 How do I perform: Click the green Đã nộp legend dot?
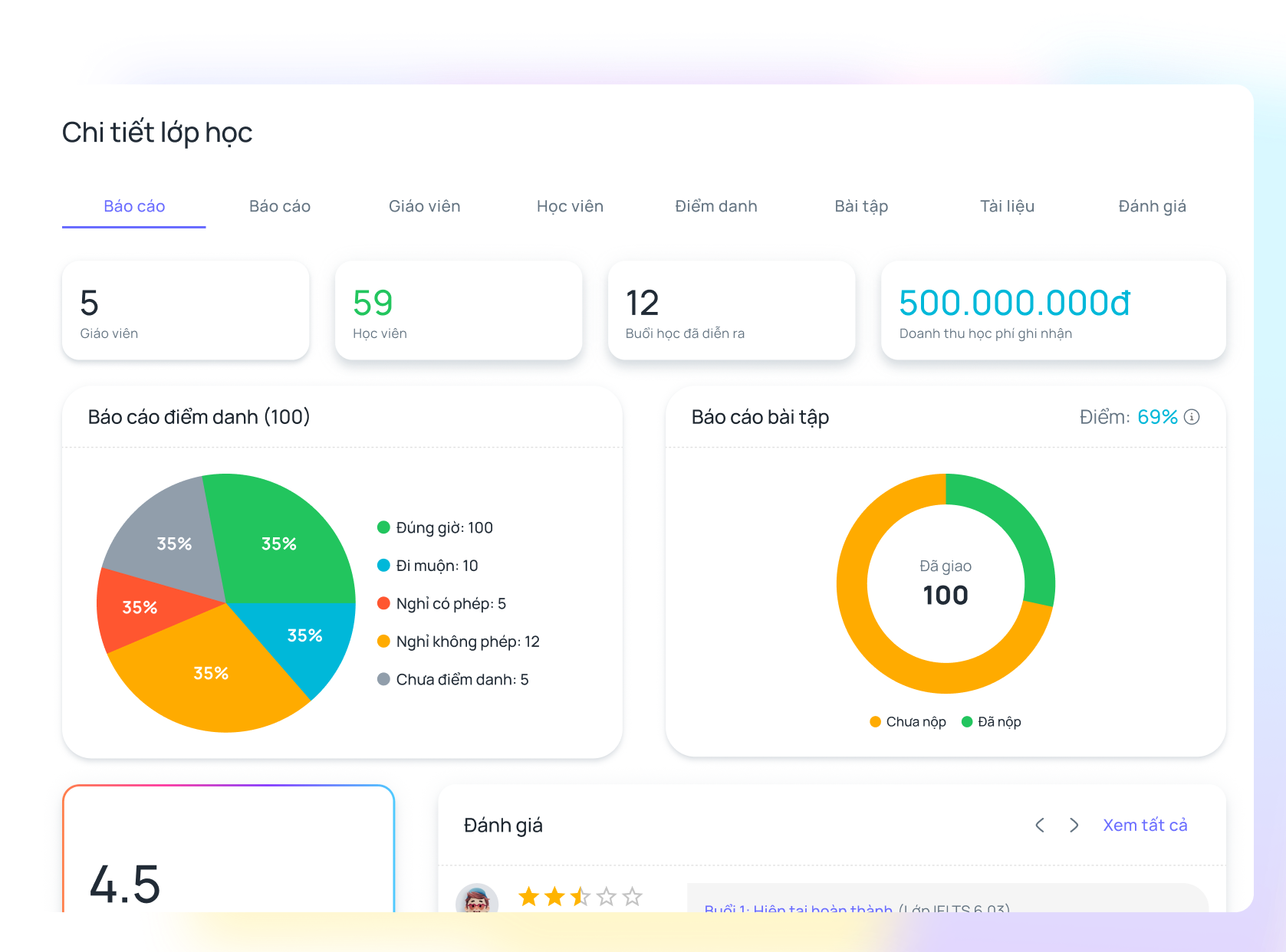pos(967,721)
